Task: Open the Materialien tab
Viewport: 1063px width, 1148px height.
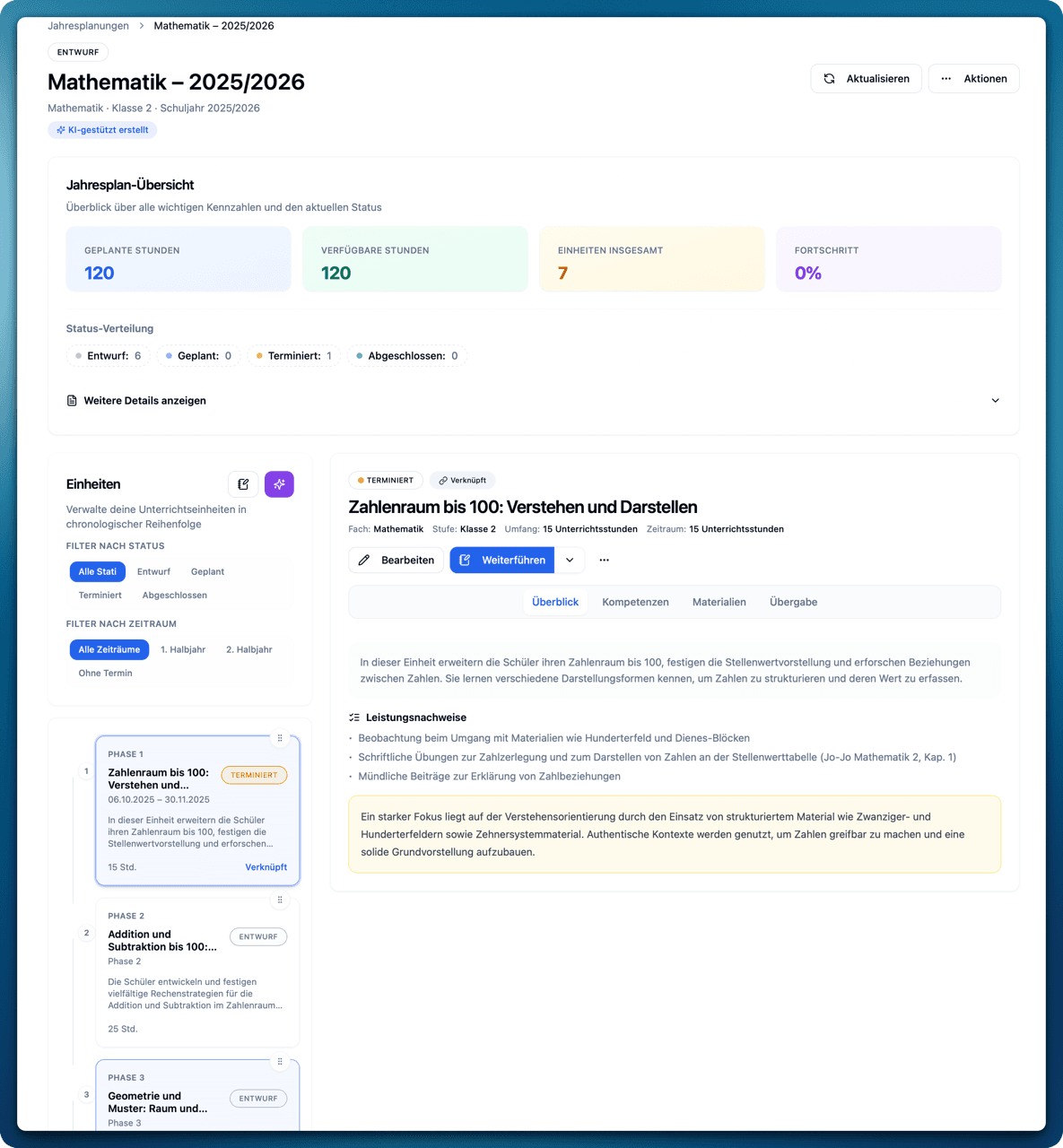Action: pyautogui.click(x=719, y=602)
